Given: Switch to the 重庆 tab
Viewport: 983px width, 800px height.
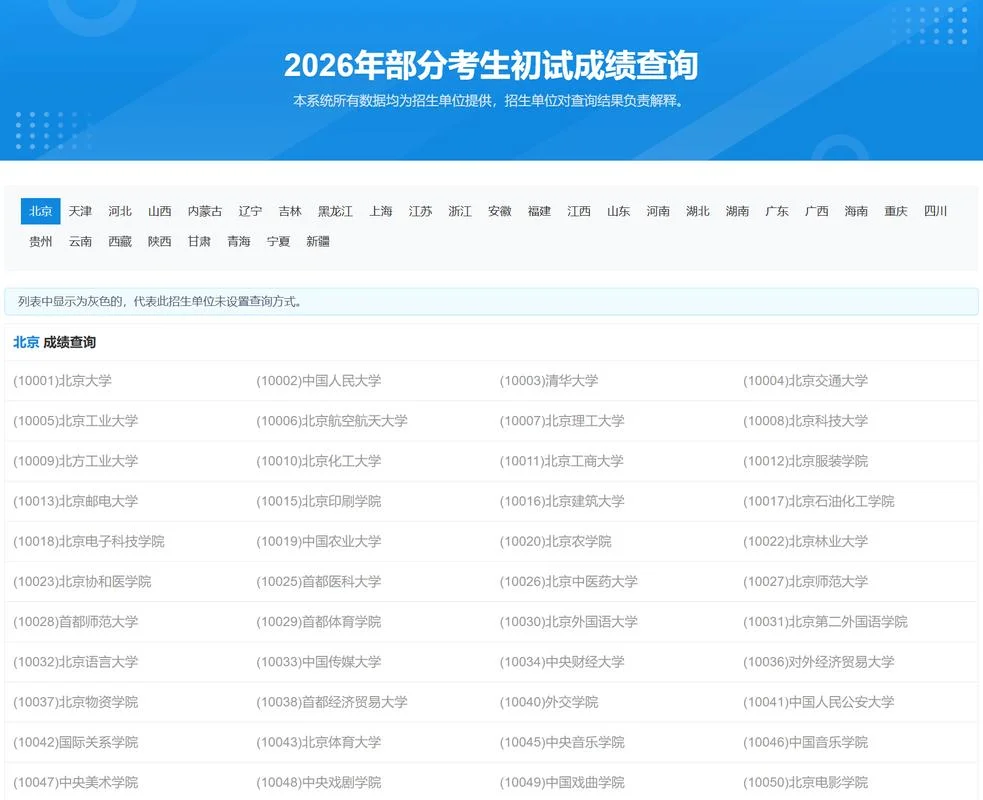Looking at the screenshot, I should pyautogui.click(x=896, y=211).
